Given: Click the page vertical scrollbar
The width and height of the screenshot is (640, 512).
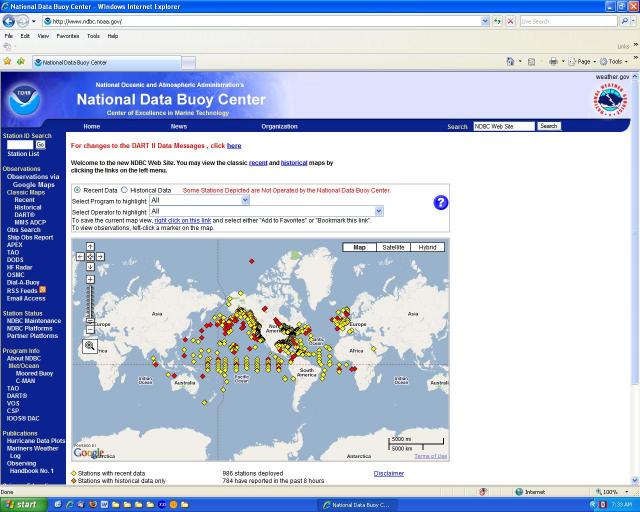Looking at the screenshot, I should click(635, 278).
